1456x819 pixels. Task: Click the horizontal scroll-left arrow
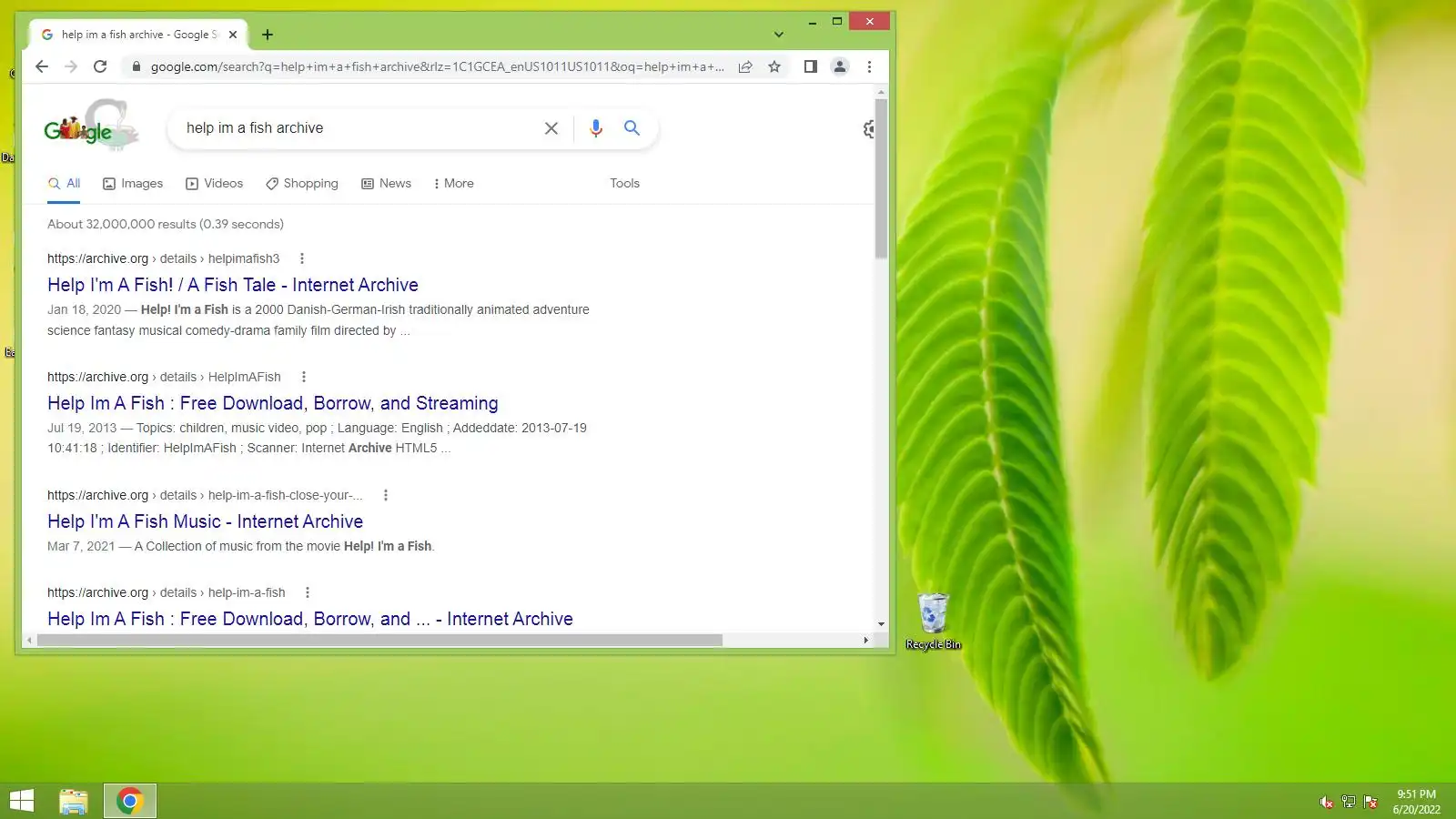pos(29,641)
